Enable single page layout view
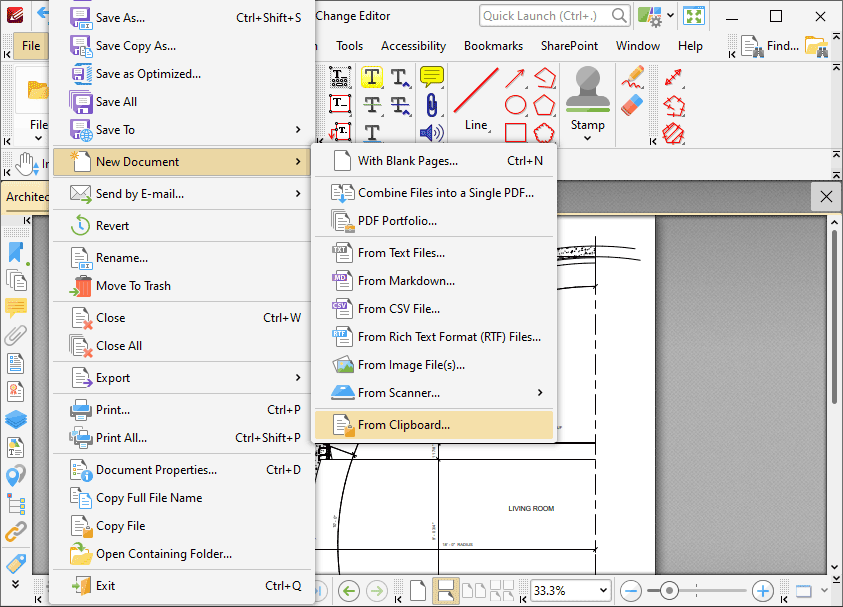Image resolution: width=843 pixels, height=607 pixels. point(418,591)
